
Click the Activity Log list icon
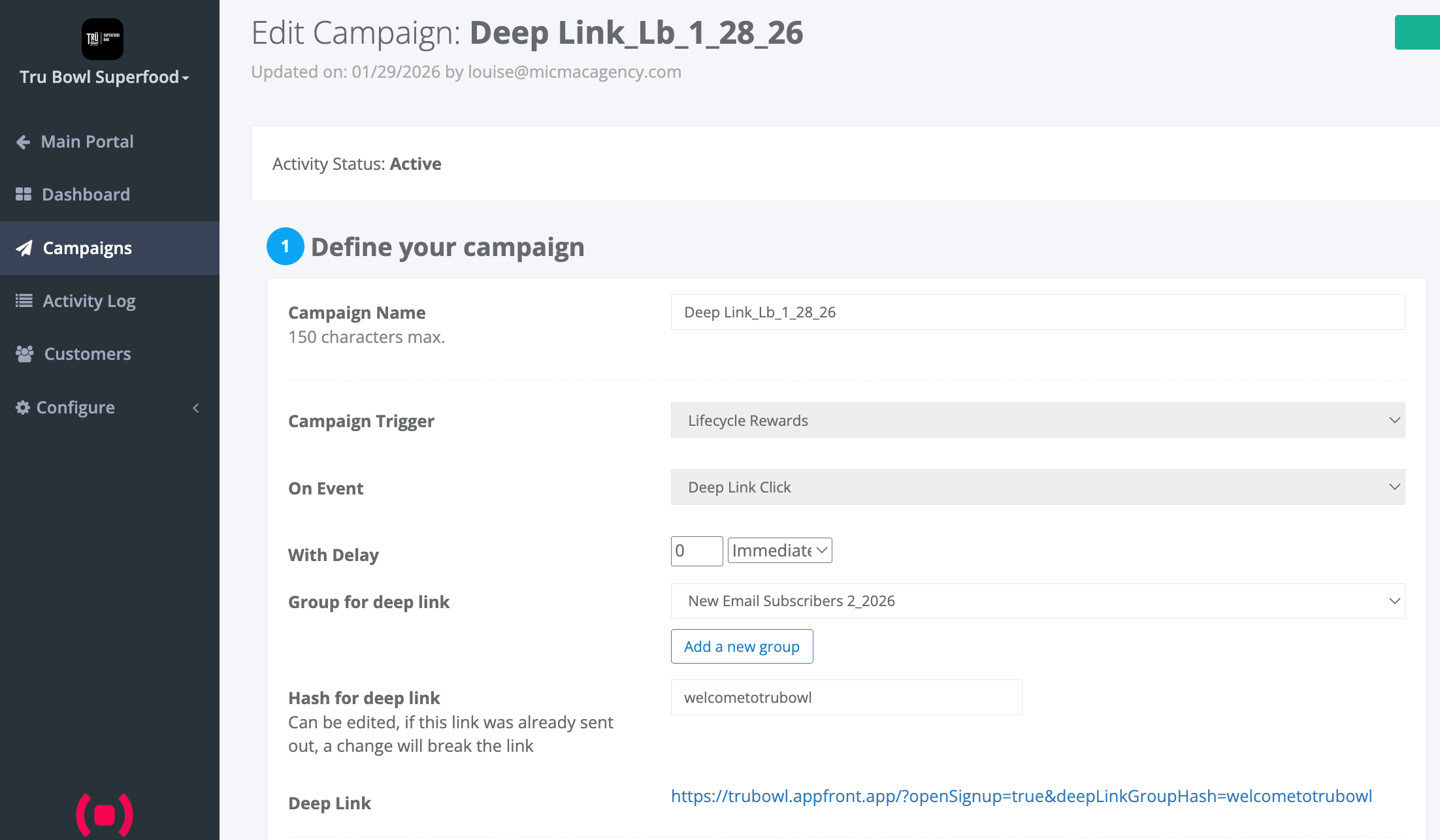tap(24, 300)
